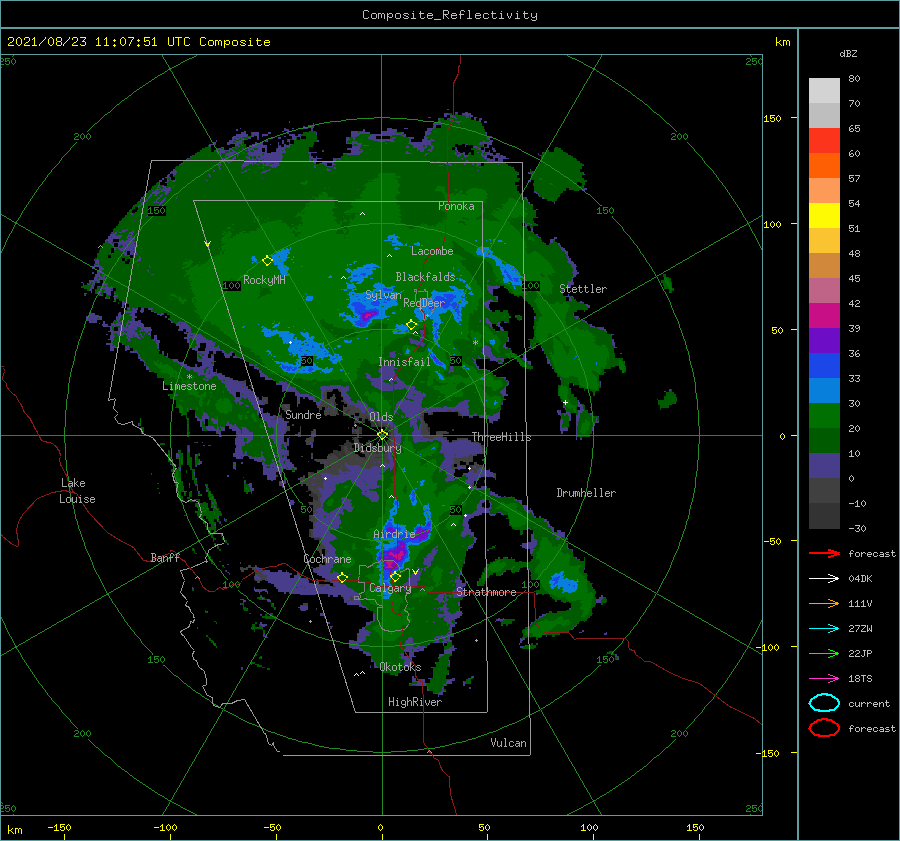This screenshot has height=841, width=900.
Task: Click the Strathmore town label
Action: (x=486, y=592)
